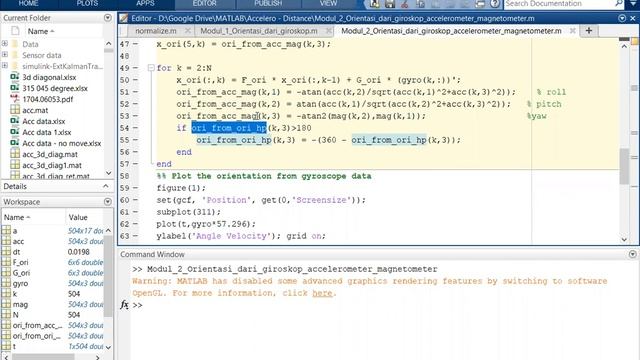640x360 pixels.
Task: Click orange code analyzer message indicator at editor top right
Action: pyautogui.click(x=635, y=41)
